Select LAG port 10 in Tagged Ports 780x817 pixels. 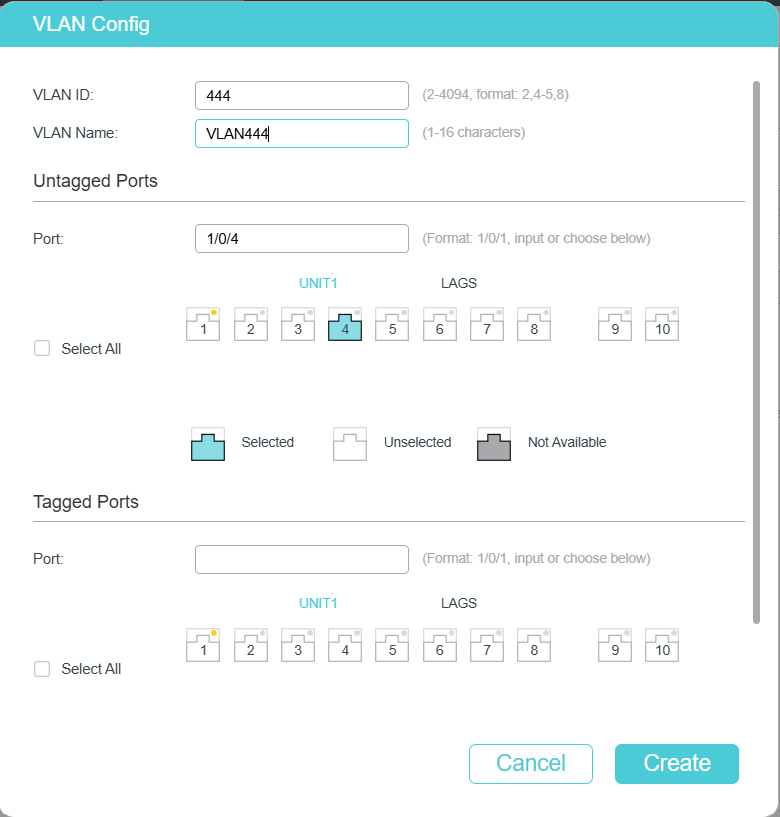click(x=662, y=645)
